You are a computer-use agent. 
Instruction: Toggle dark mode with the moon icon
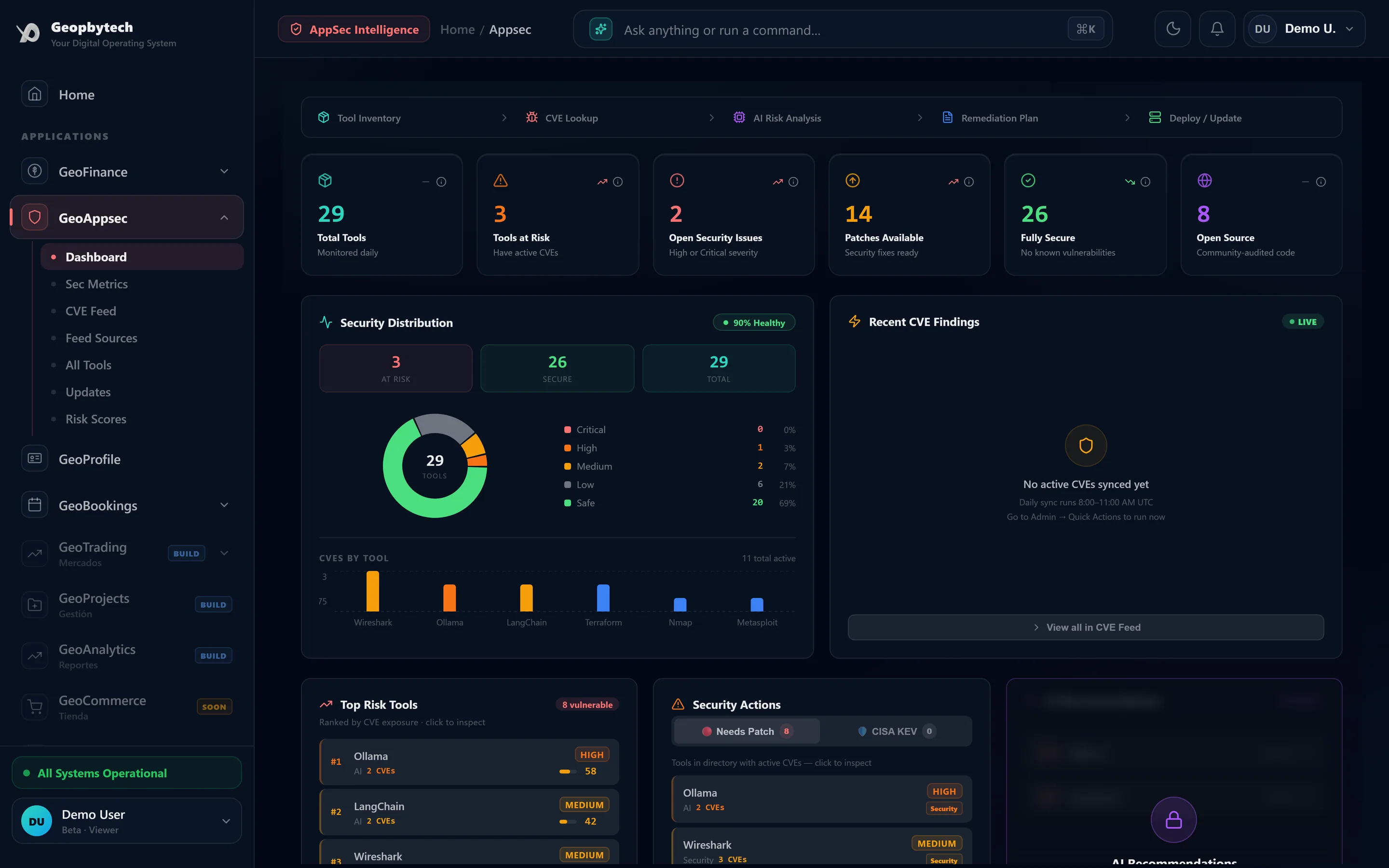point(1172,29)
